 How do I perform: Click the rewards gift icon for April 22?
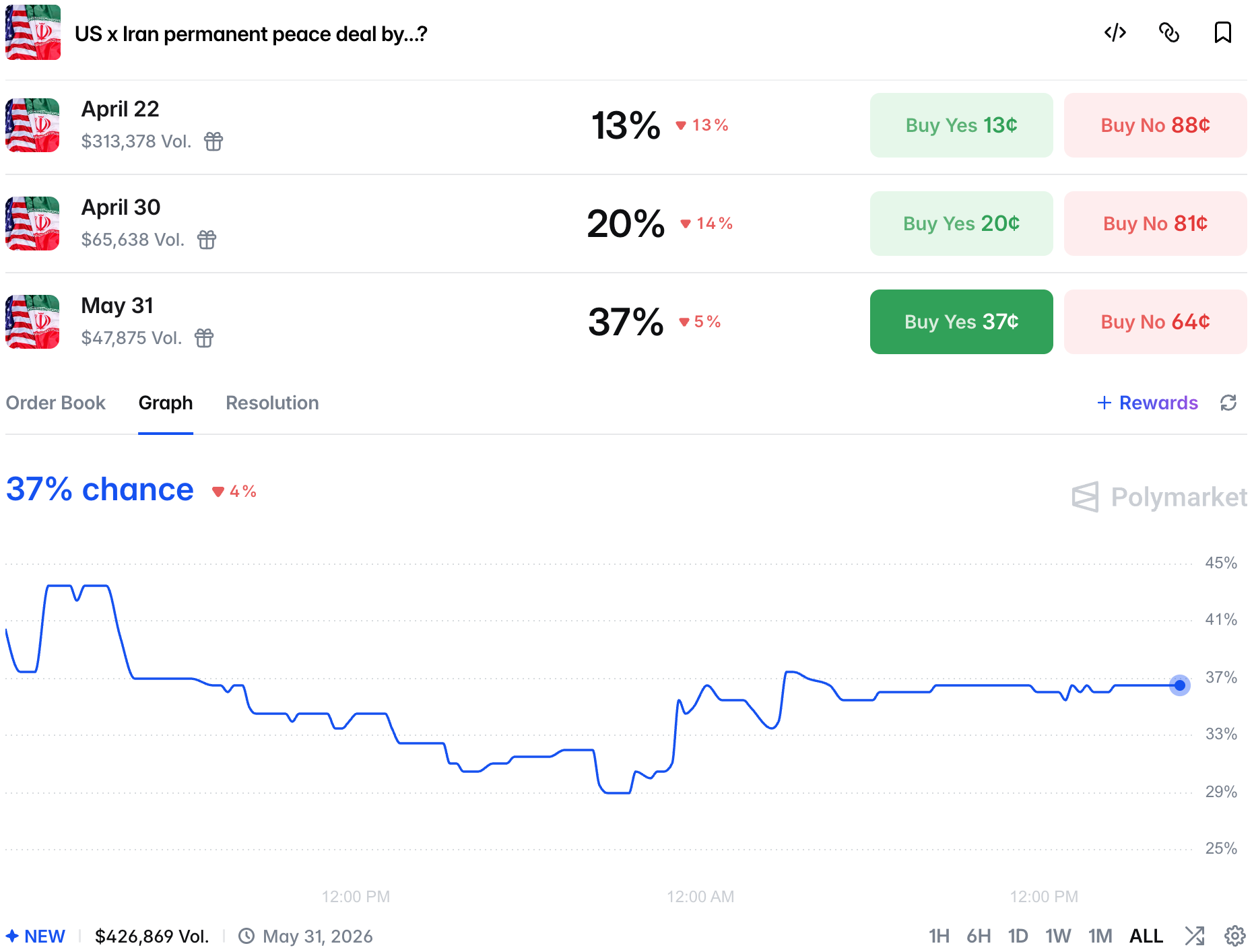(213, 141)
